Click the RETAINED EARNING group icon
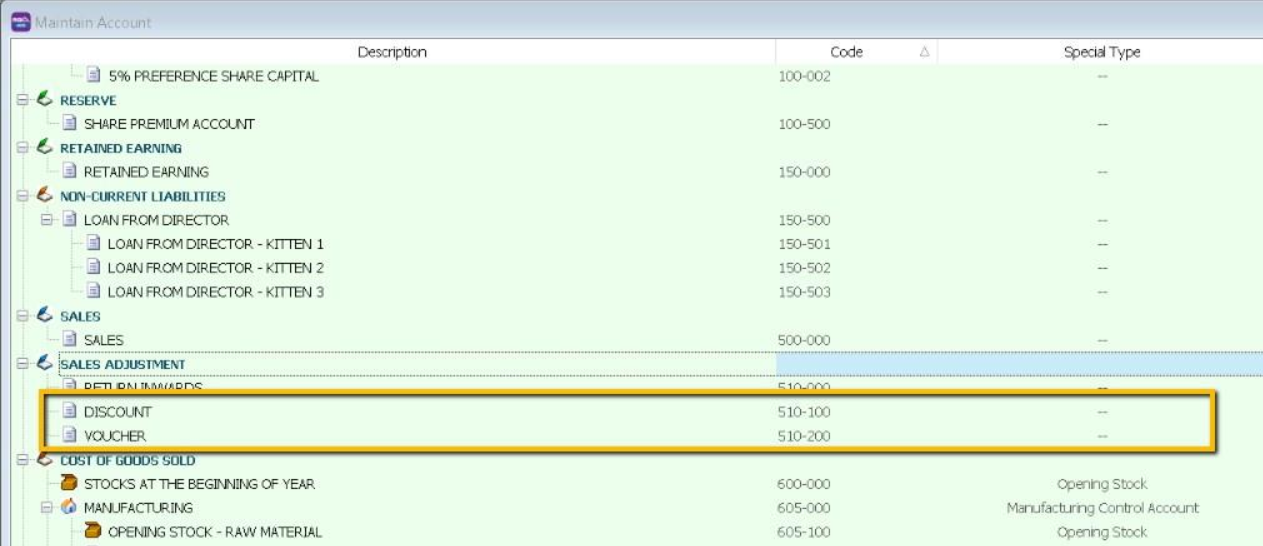 point(45,148)
